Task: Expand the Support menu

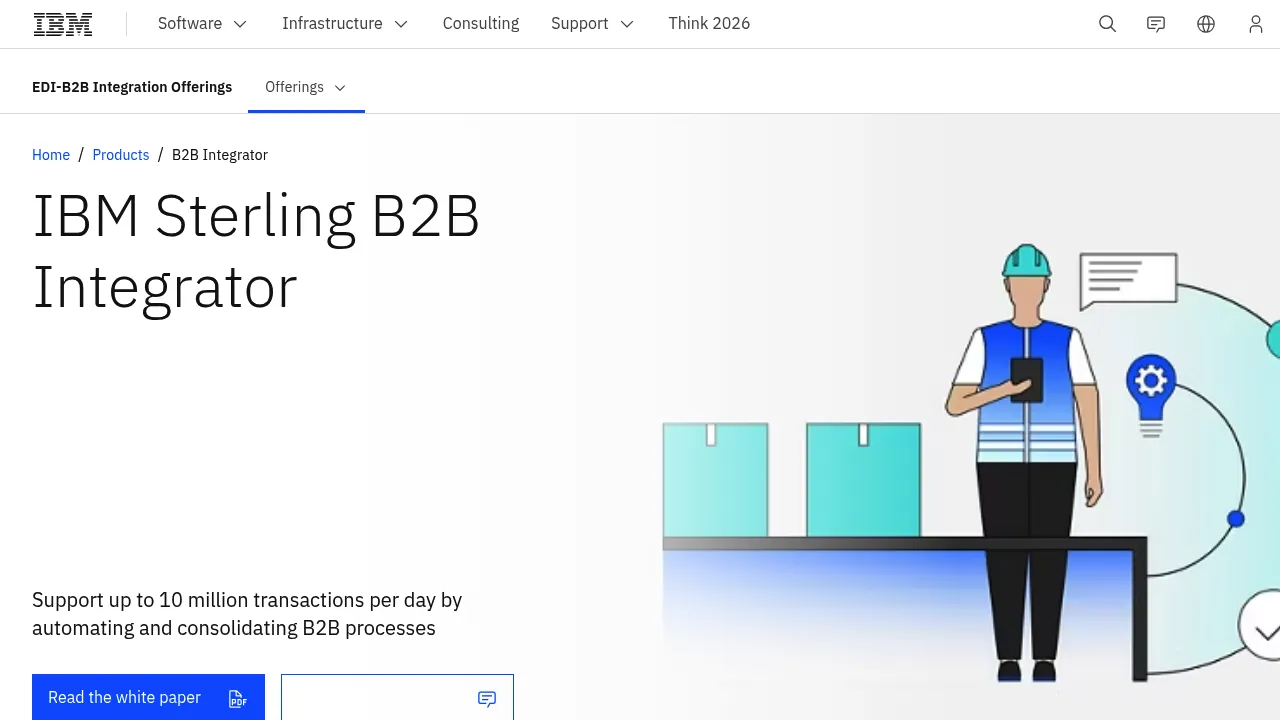Action: coord(592,24)
